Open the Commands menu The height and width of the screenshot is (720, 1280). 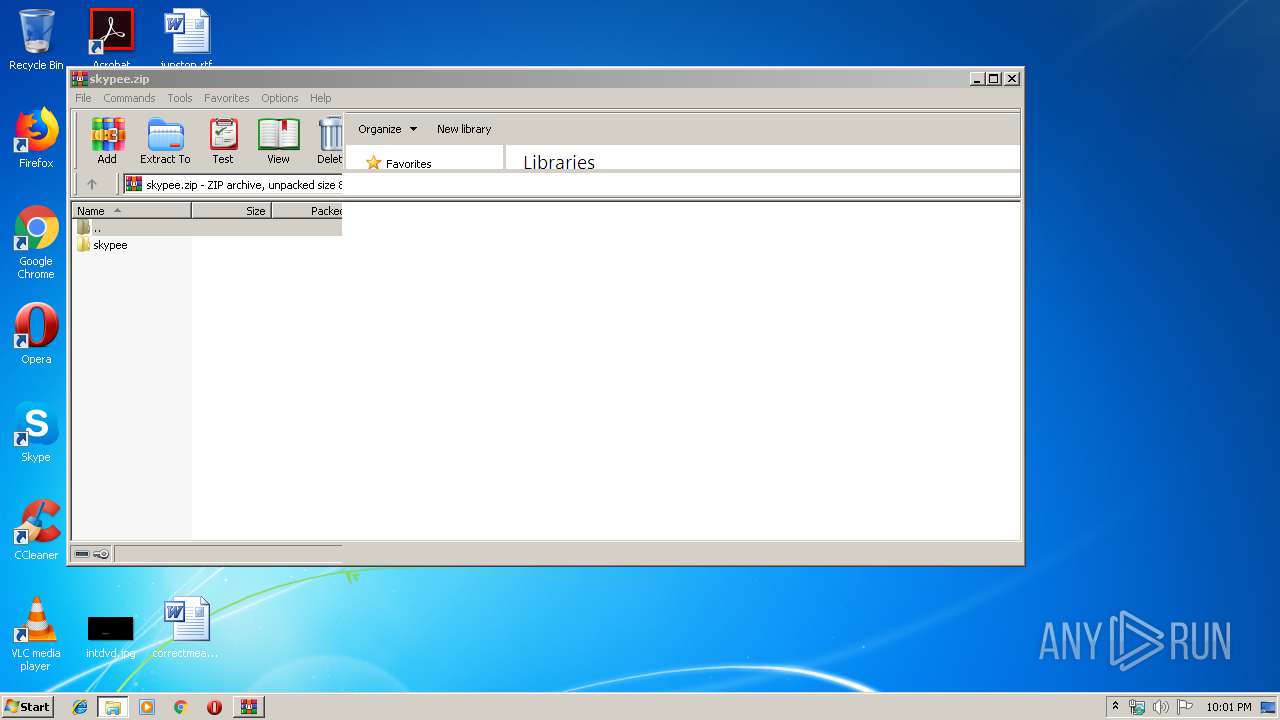click(129, 98)
